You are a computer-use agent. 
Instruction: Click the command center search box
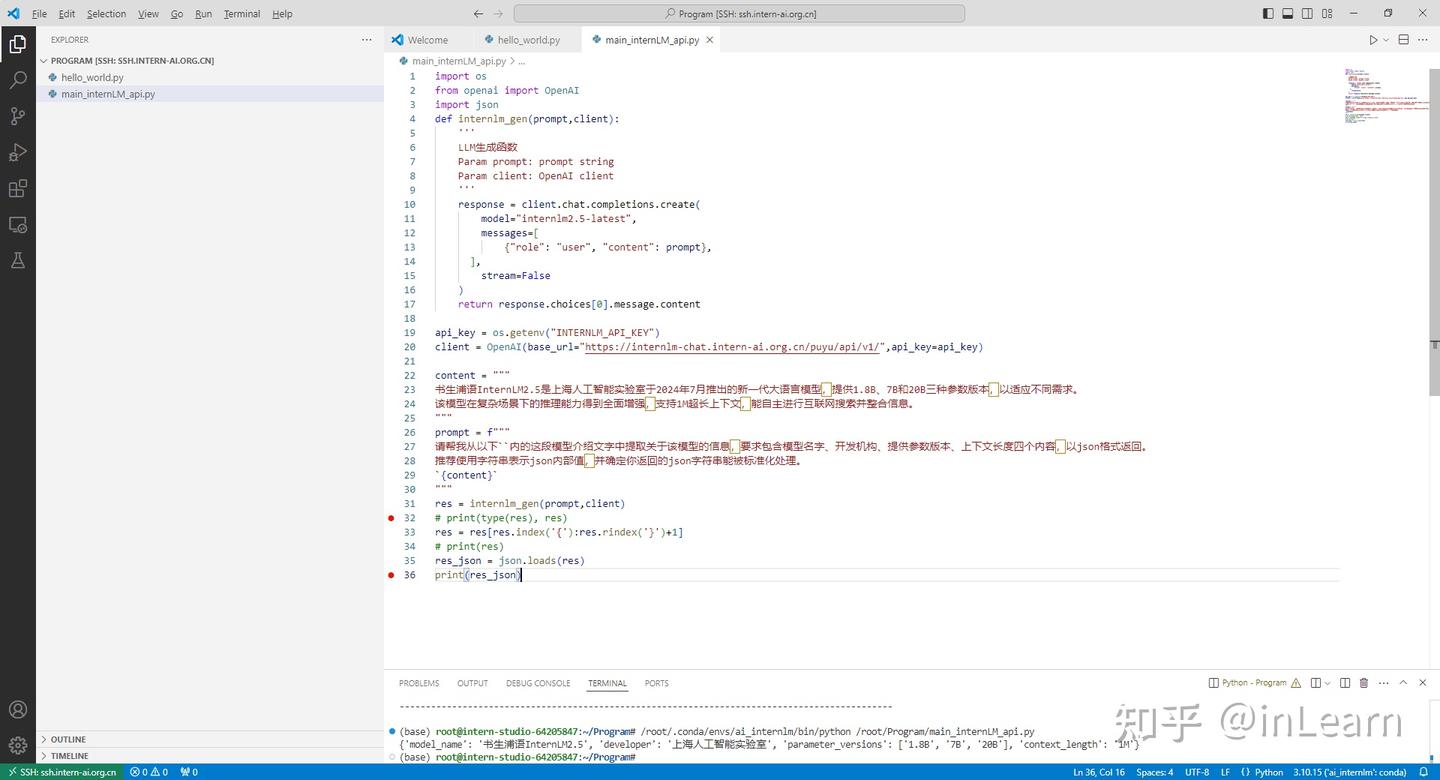coord(739,14)
